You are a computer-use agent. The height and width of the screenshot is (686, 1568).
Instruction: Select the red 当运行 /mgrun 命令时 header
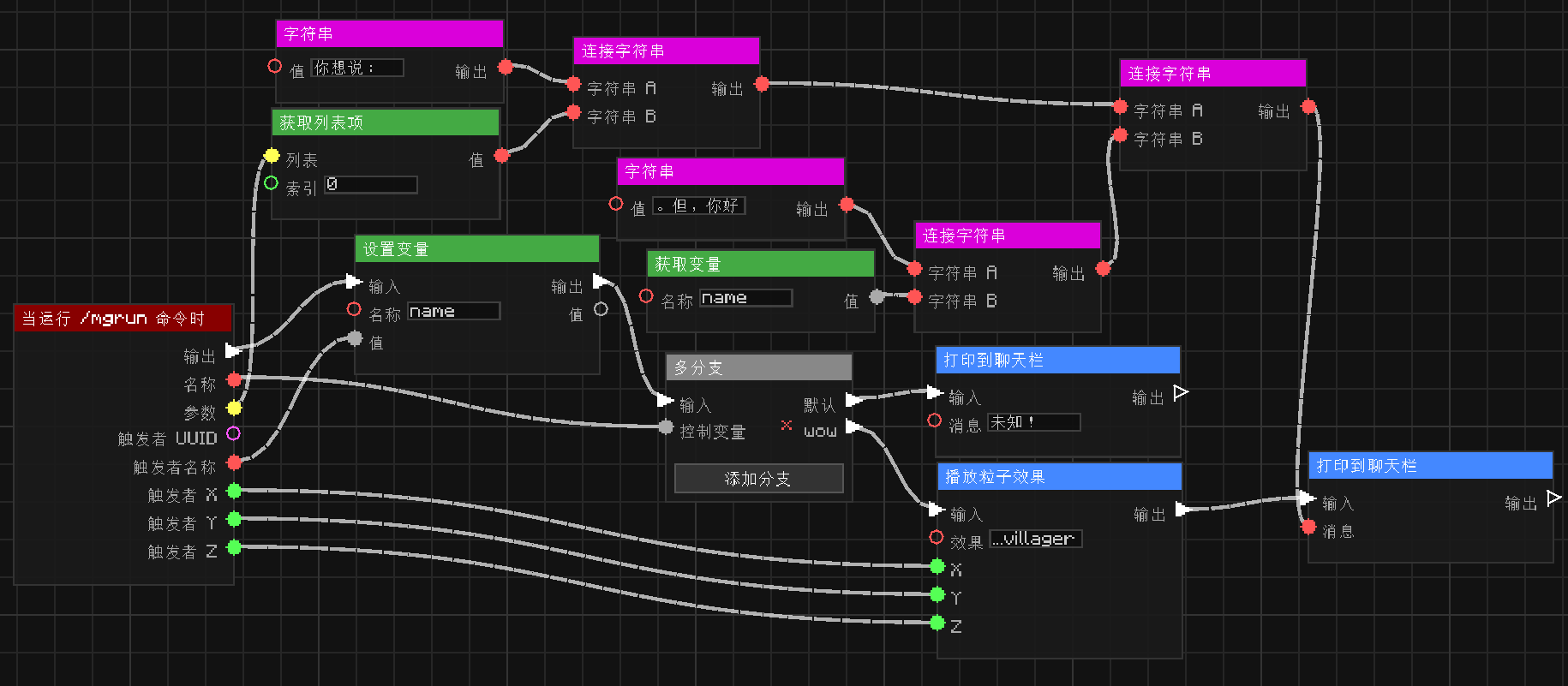coord(123,319)
